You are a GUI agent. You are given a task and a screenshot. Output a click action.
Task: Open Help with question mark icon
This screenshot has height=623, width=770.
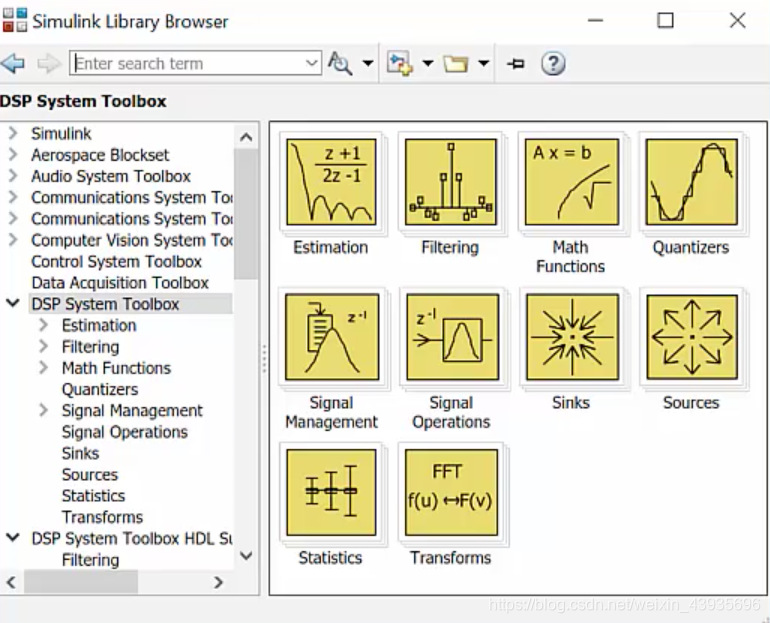pos(553,64)
